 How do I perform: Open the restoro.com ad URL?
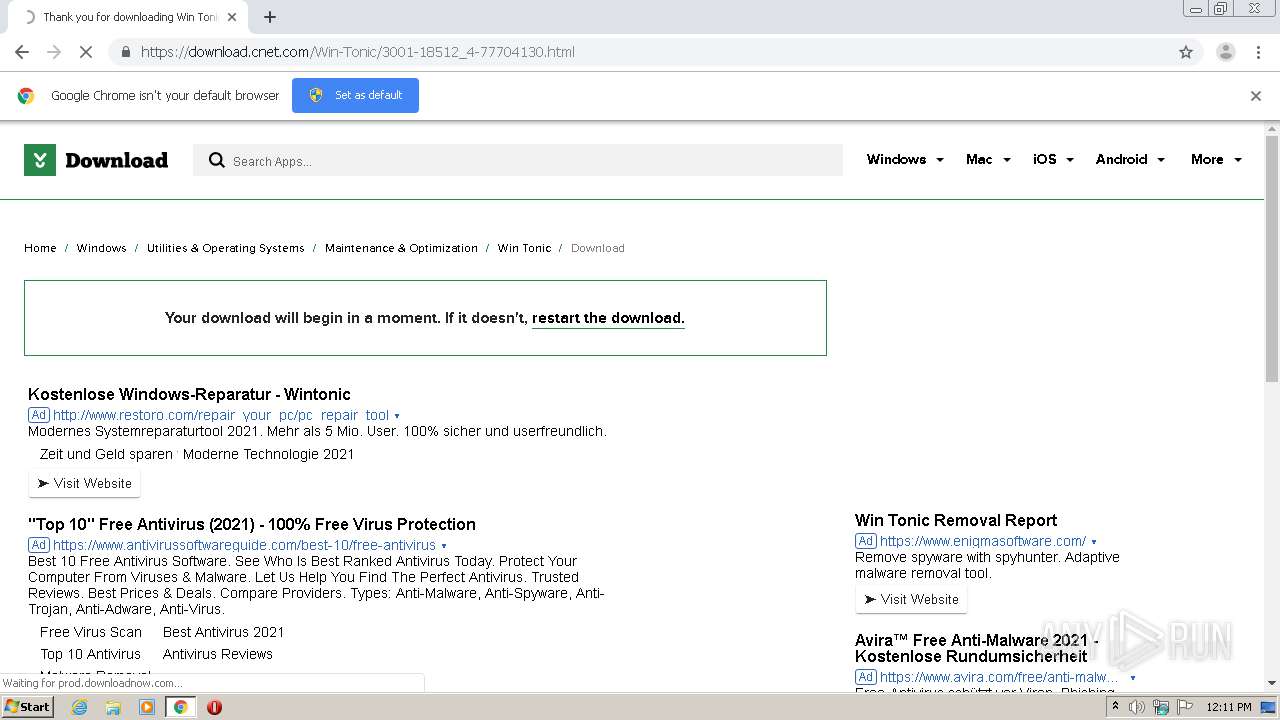point(221,415)
